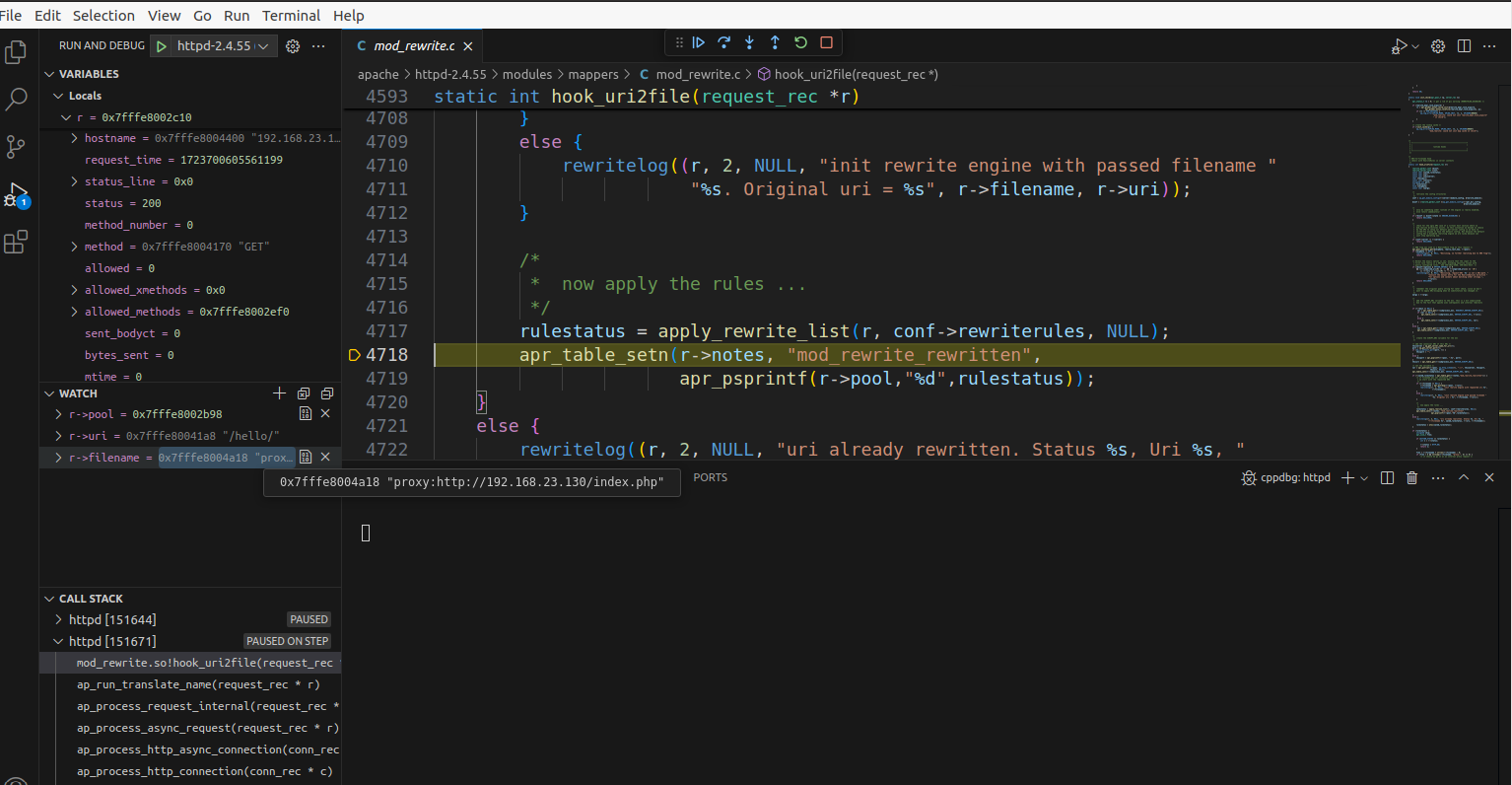Collapse the Locals scope

[x=58, y=96]
